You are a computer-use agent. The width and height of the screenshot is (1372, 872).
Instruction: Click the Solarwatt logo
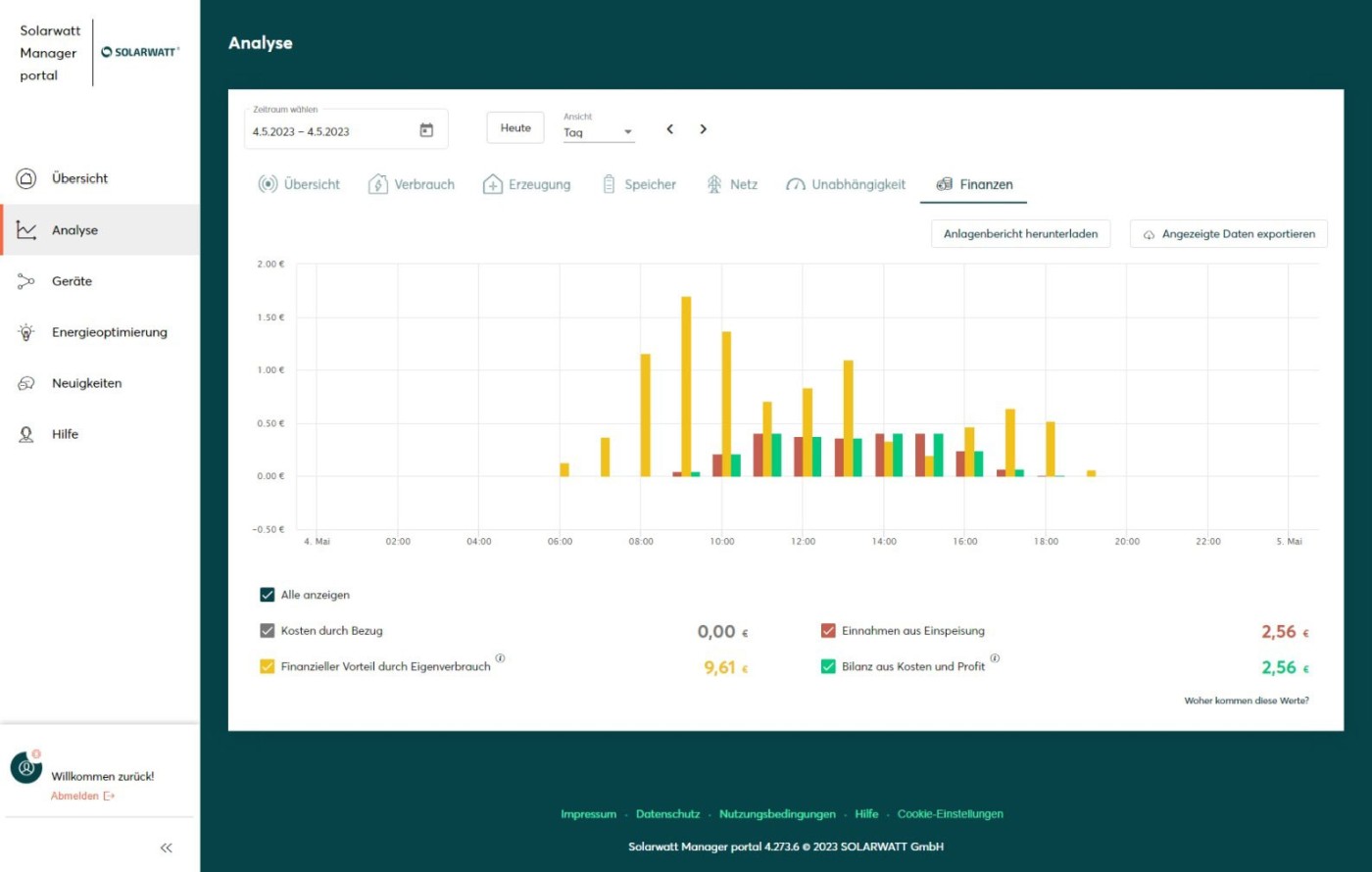[x=140, y=52]
